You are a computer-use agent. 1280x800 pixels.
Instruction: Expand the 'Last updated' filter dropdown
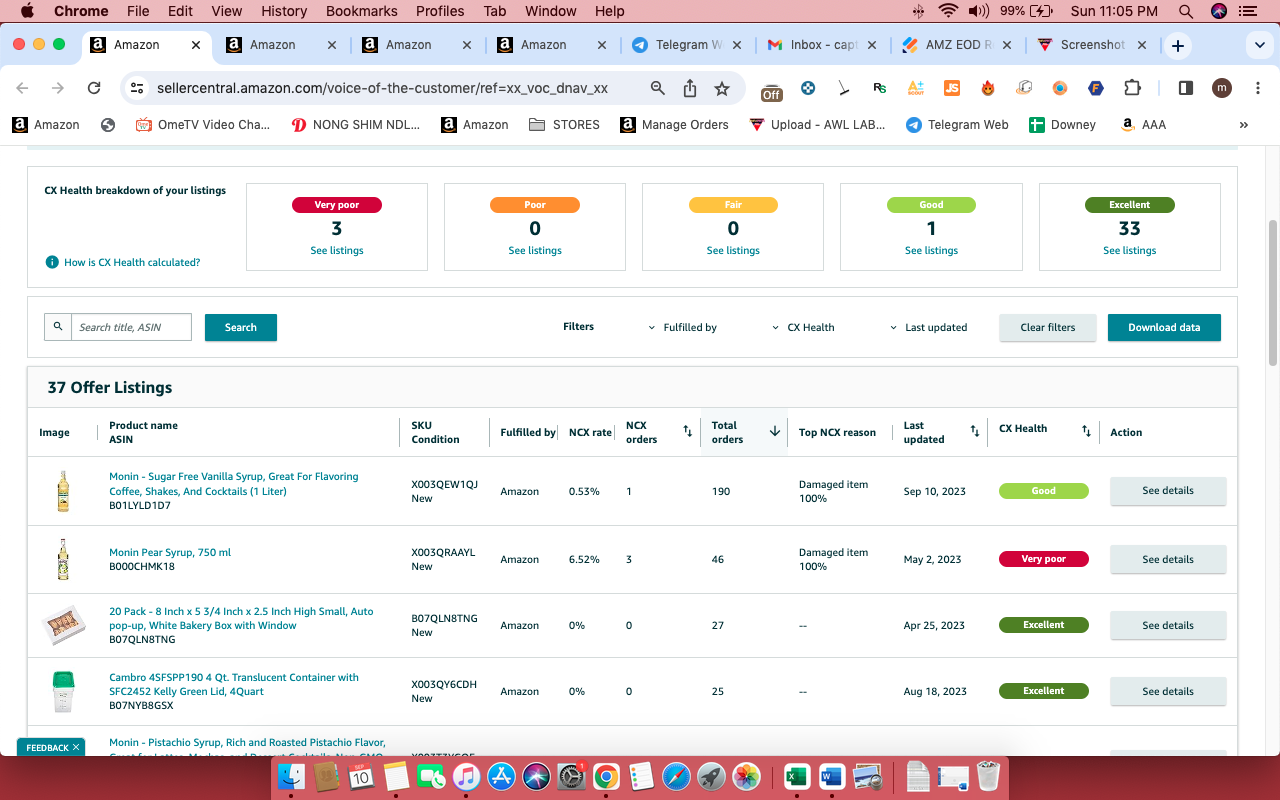(x=929, y=327)
